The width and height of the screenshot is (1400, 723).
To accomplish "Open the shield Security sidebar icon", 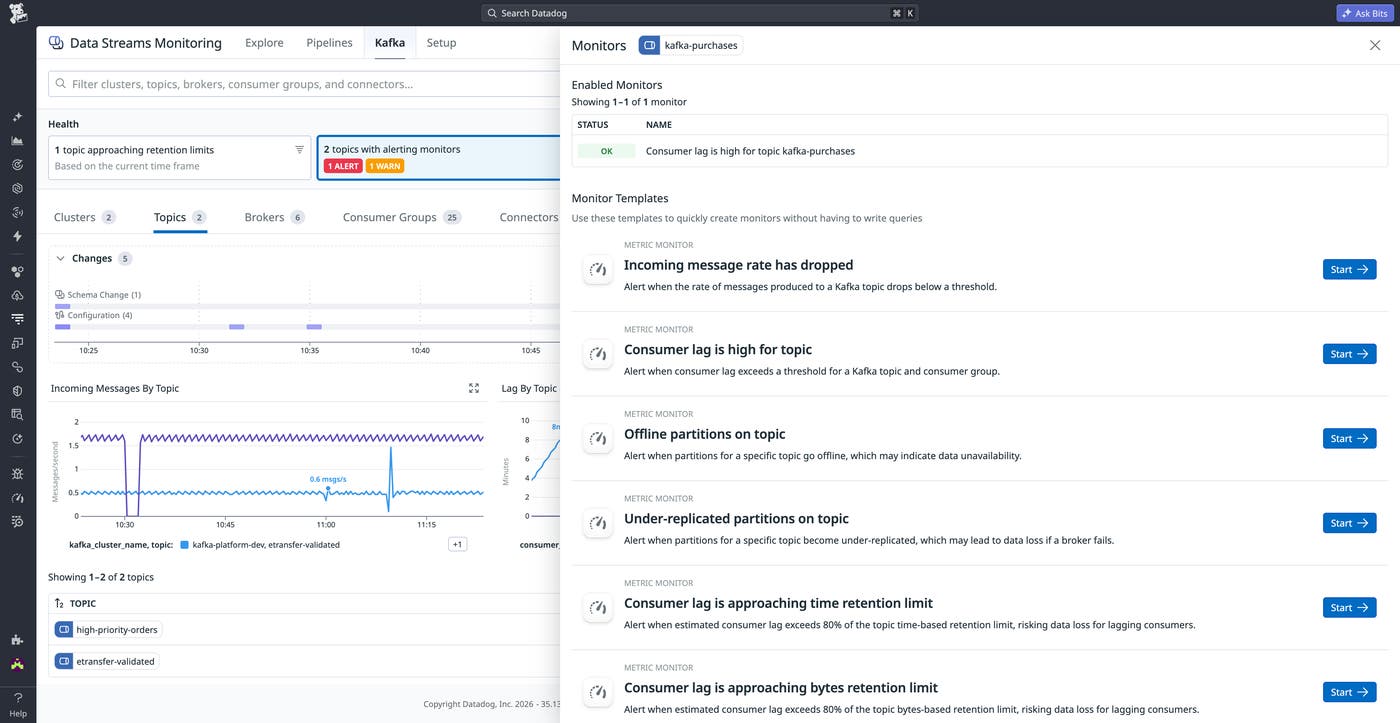I will click(x=17, y=391).
